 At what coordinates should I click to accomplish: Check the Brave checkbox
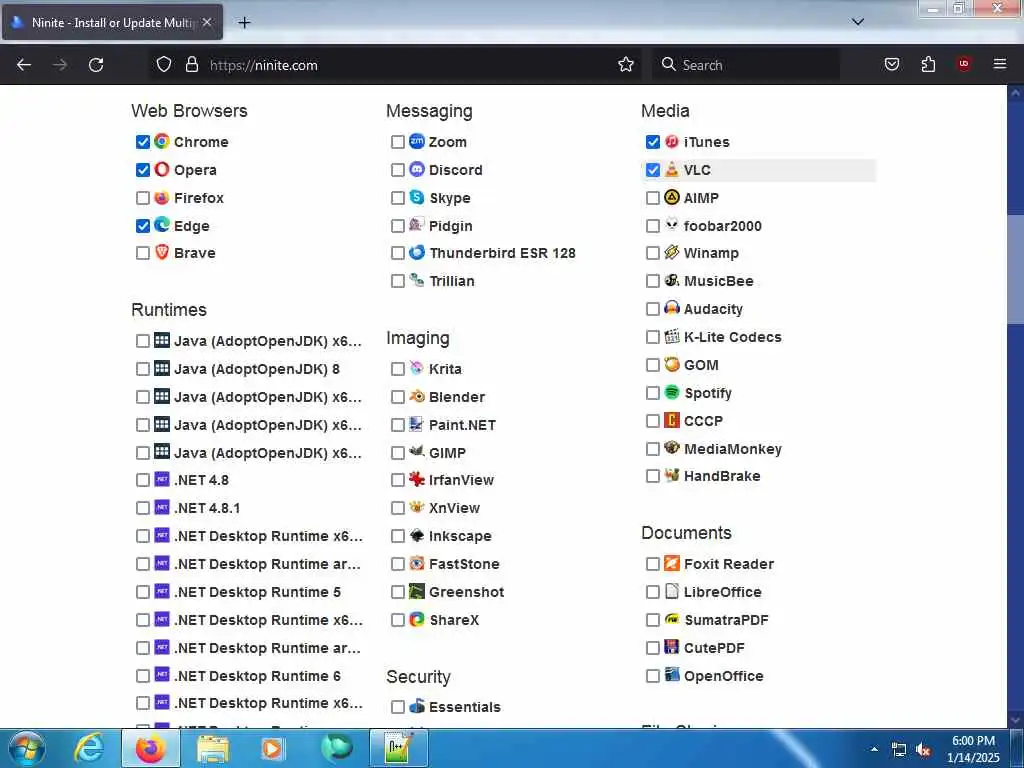pyautogui.click(x=142, y=253)
